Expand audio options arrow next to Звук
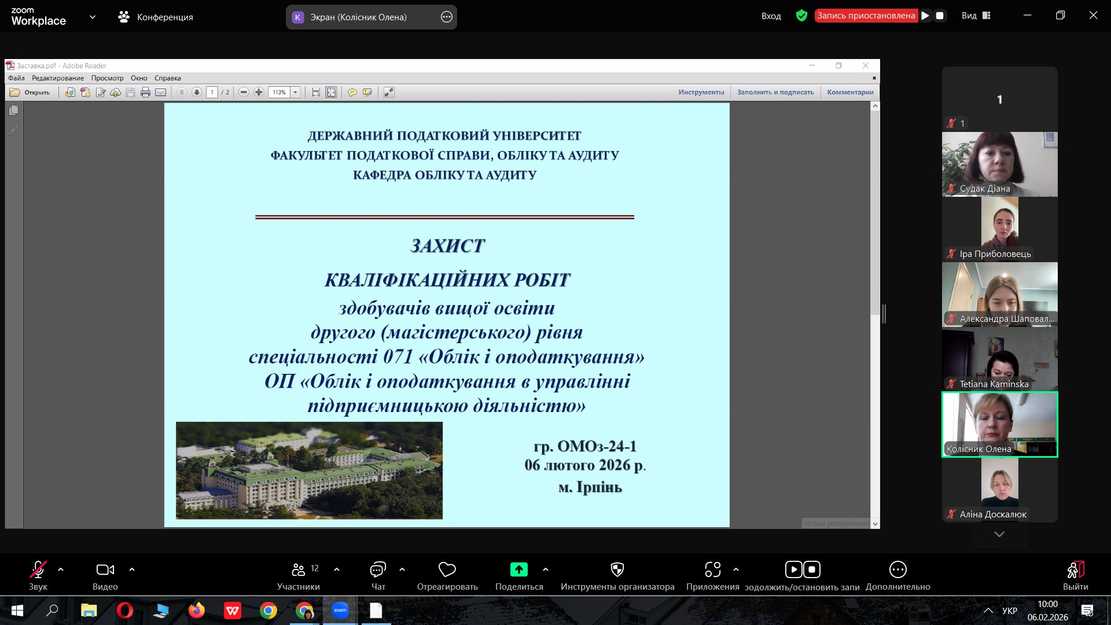This screenshot has height=625, width=1111. (x=61, y=570)
